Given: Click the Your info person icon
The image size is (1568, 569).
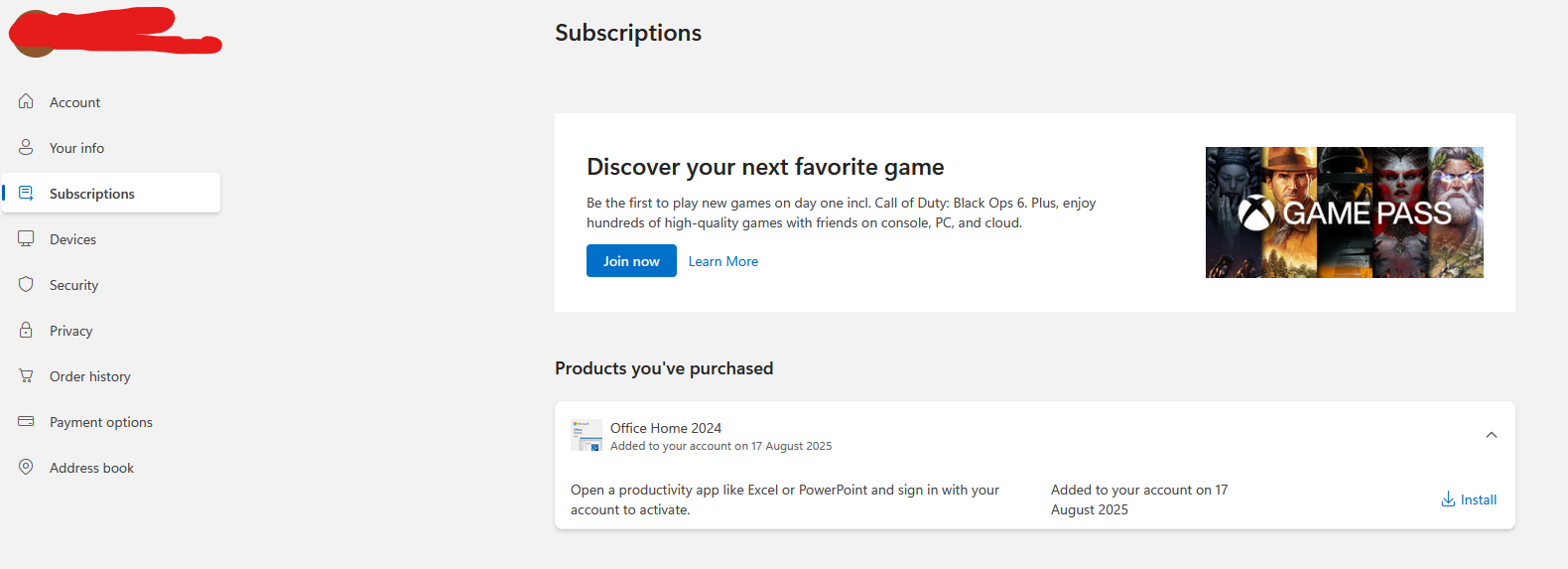Looking at the screenshot, I should (26, 147).
